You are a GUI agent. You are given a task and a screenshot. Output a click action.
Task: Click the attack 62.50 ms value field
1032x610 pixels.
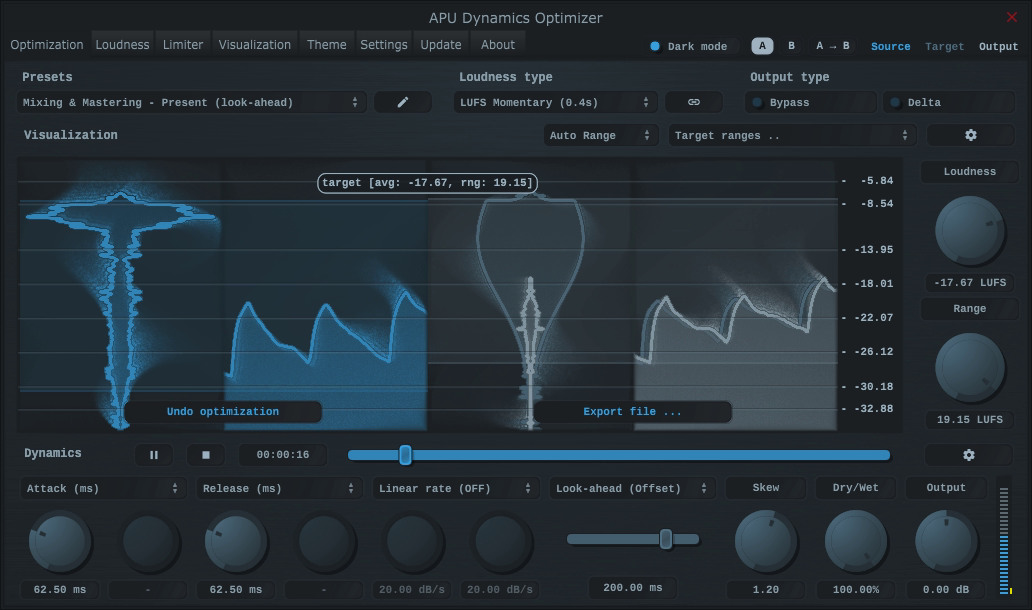59,590
